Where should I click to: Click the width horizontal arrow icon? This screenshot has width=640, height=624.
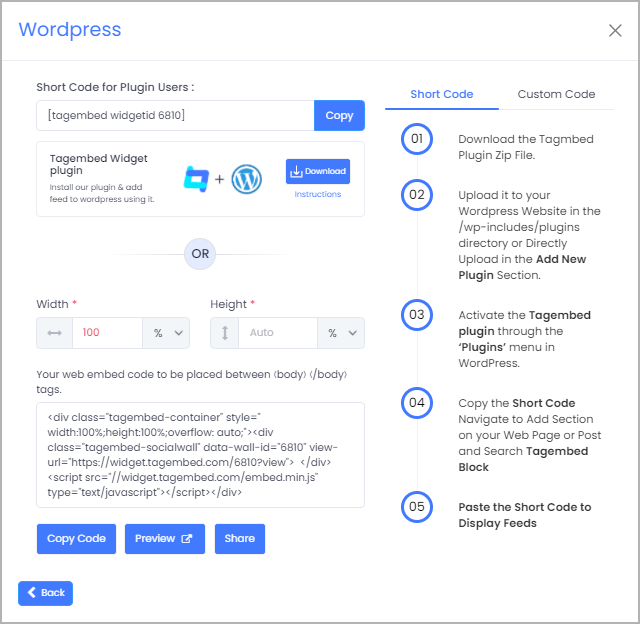click(54, 333)
